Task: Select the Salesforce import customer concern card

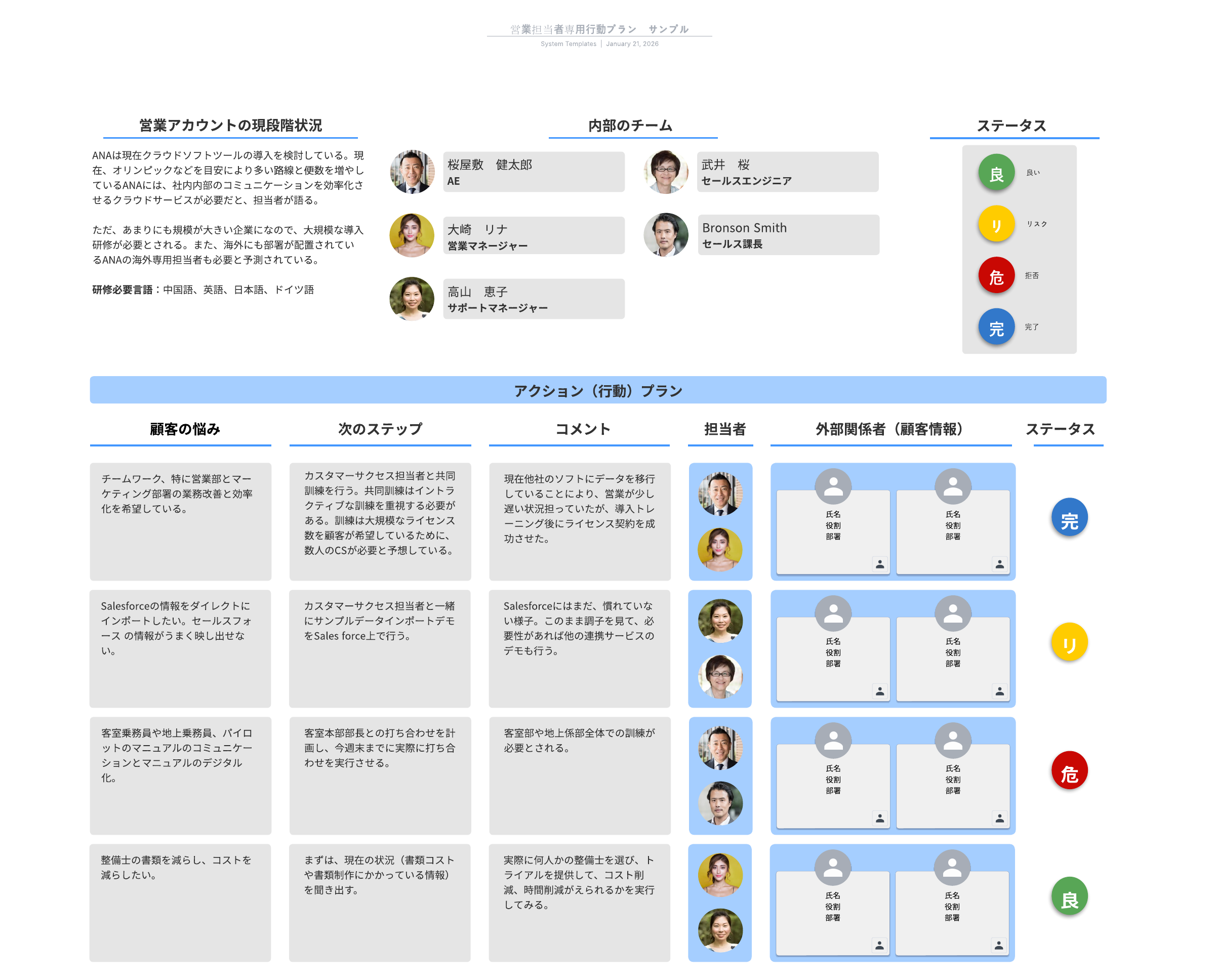Action: click(180, 648)
